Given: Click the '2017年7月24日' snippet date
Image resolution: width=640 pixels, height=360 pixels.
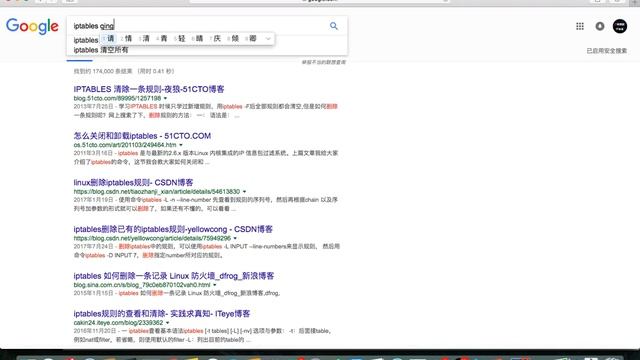Looking at the screenshot, I should point(93,247).
